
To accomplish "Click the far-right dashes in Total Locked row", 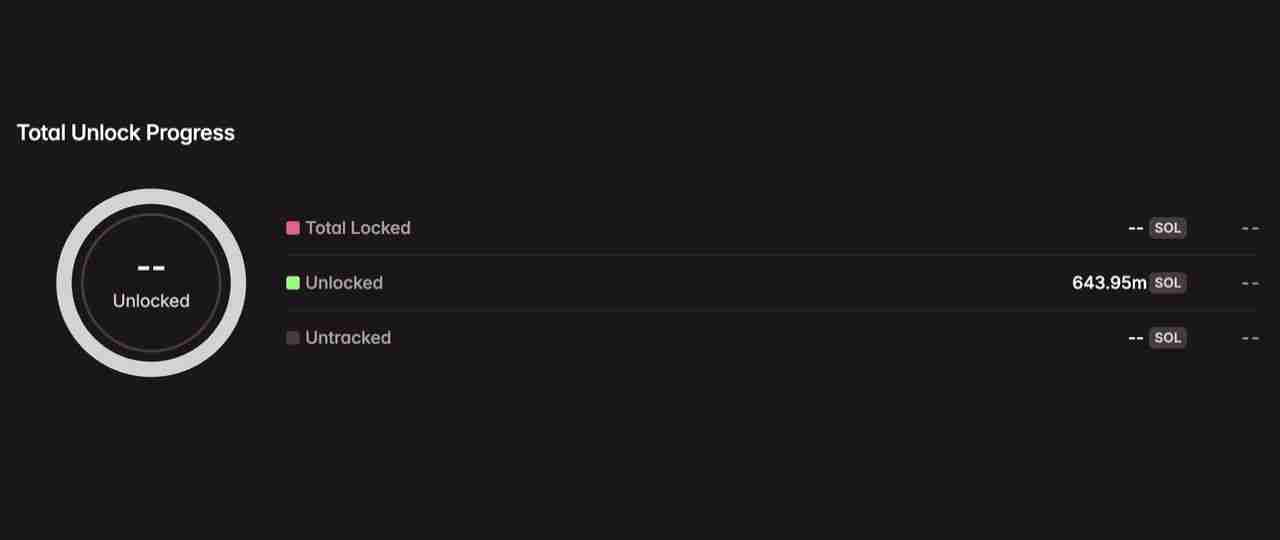I will pyautogui.click(x=1249, y=228).
